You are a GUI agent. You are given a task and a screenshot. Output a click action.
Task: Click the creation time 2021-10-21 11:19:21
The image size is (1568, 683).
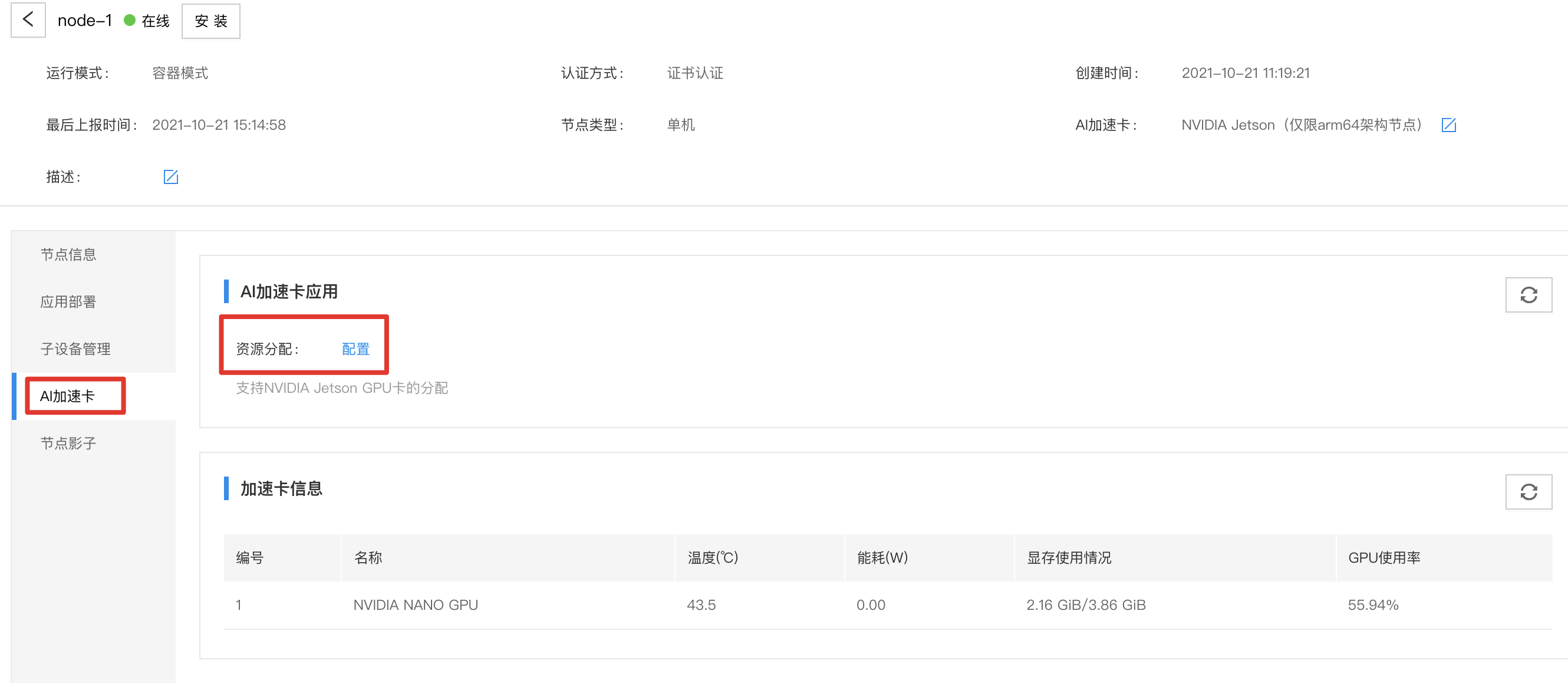[1246, 73]
